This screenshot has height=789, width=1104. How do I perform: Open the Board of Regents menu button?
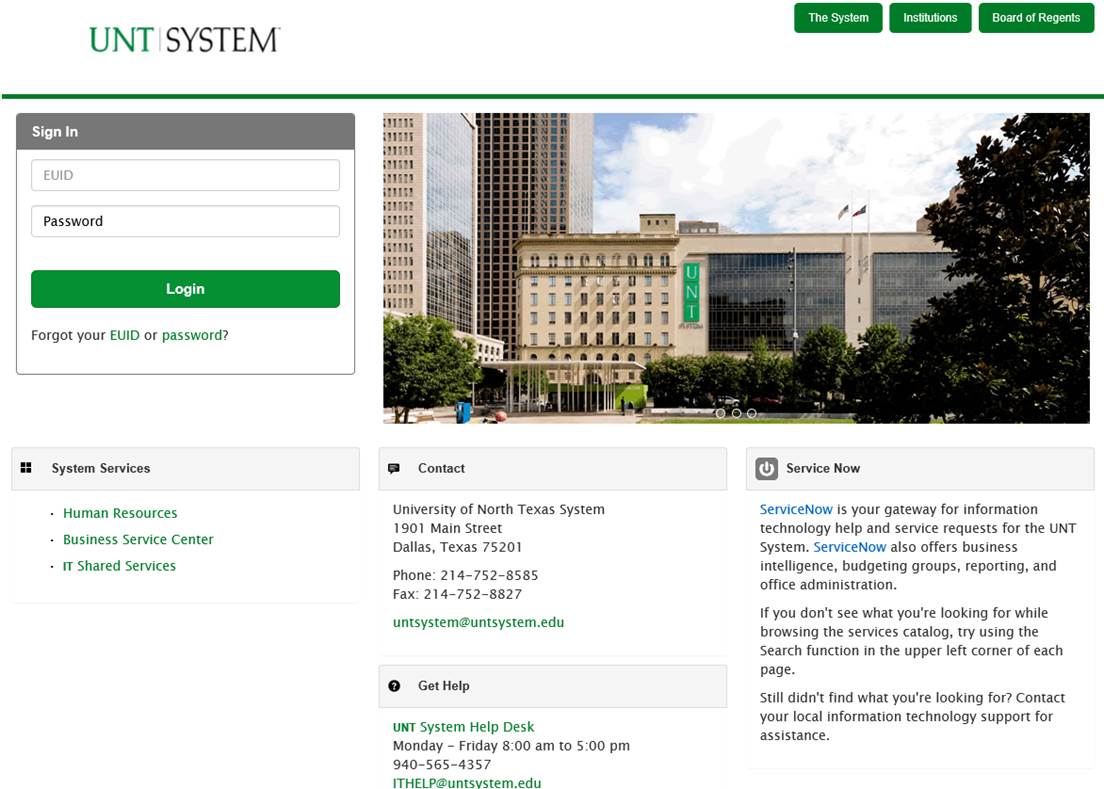[x=1036, y=18]
